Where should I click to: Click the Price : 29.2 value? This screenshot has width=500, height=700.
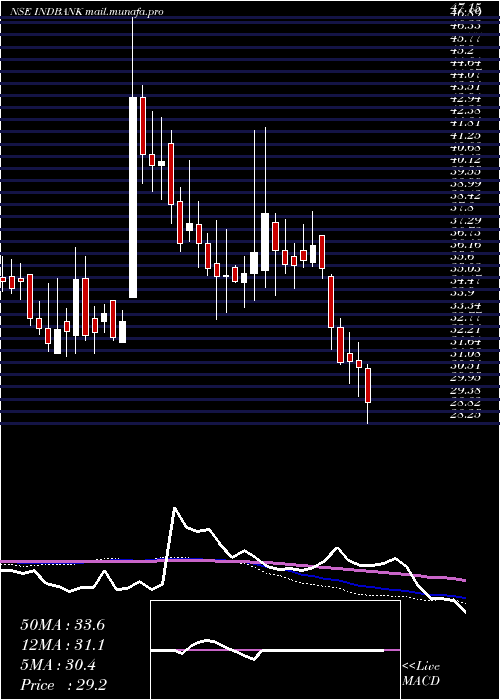pyautogui.click(x=63, y=685)
